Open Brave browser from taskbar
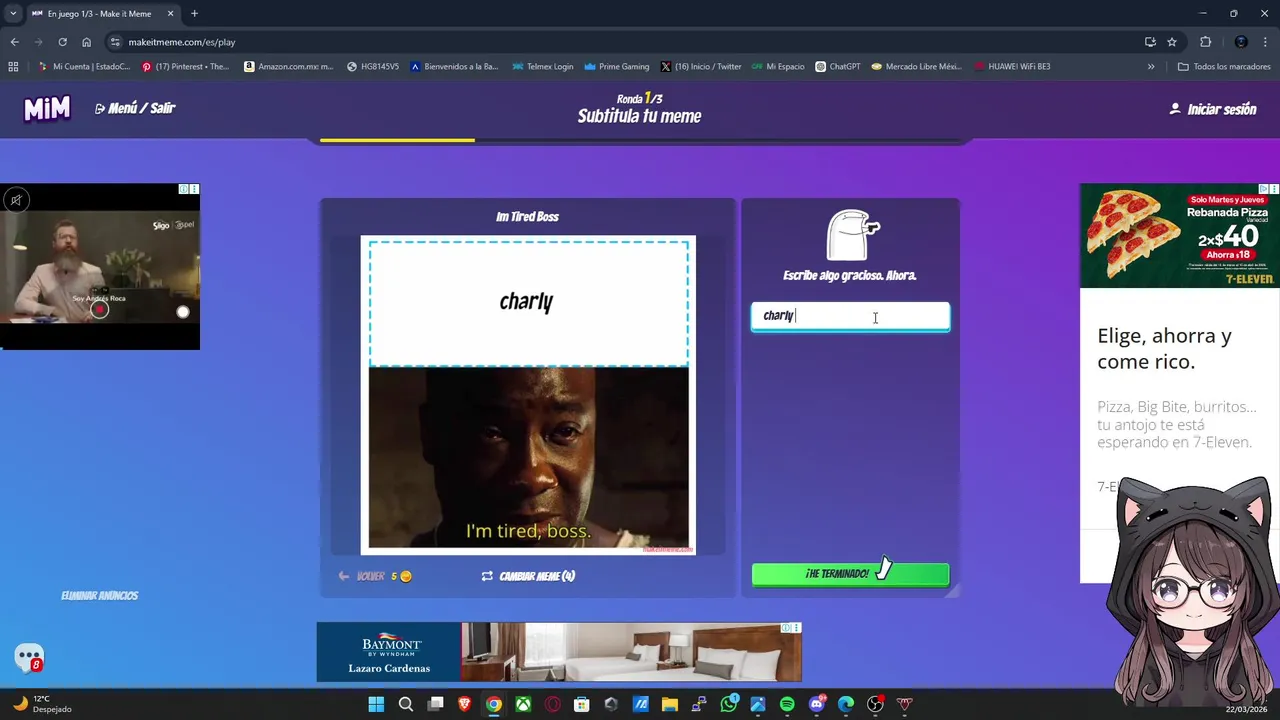 pyautogui.click(x=464, y=704)
